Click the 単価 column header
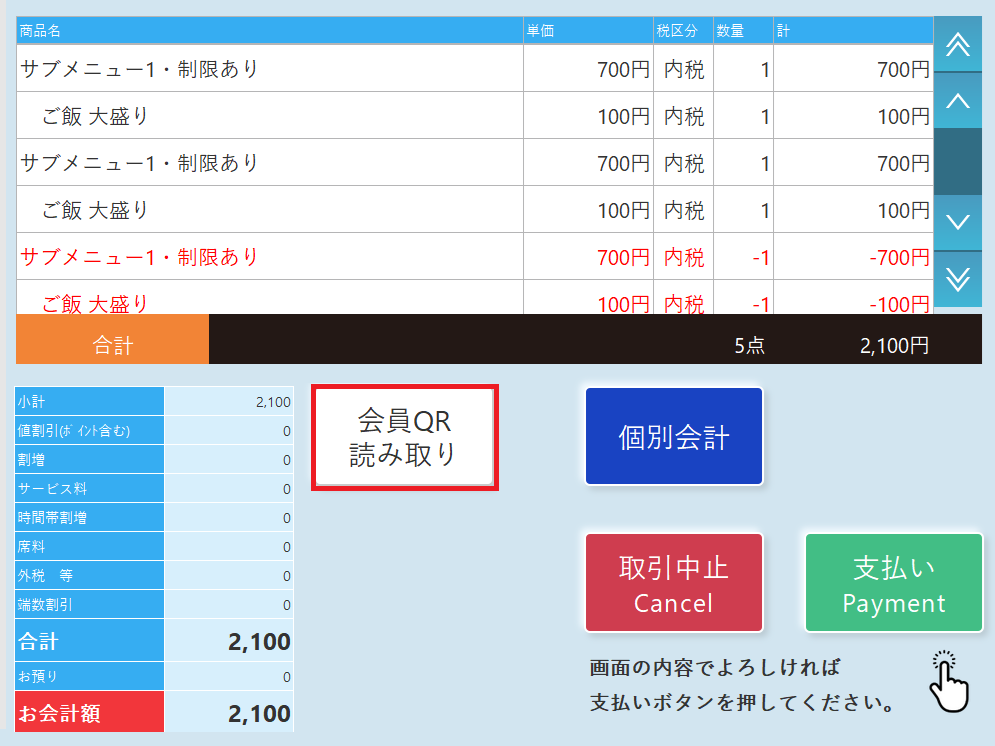Viewport: 995px width, 746px height. 588,30
